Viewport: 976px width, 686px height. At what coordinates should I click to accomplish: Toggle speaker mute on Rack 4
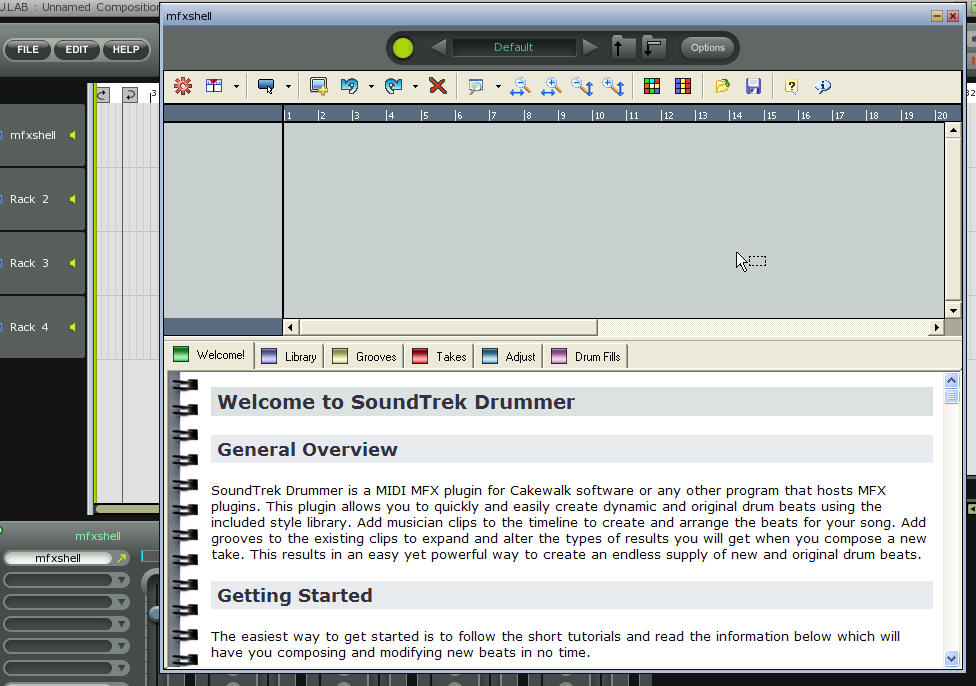tap(73, 327)
